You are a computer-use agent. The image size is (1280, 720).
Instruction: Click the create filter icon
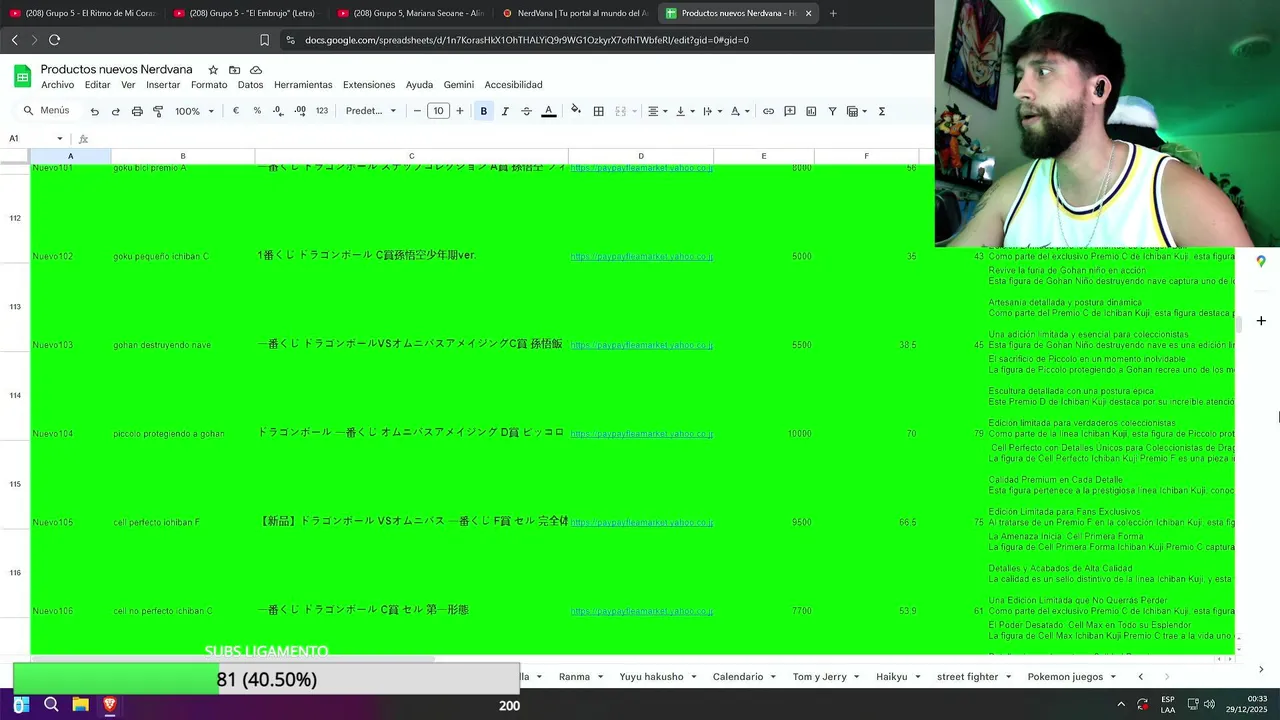click(x=832, y=111)
